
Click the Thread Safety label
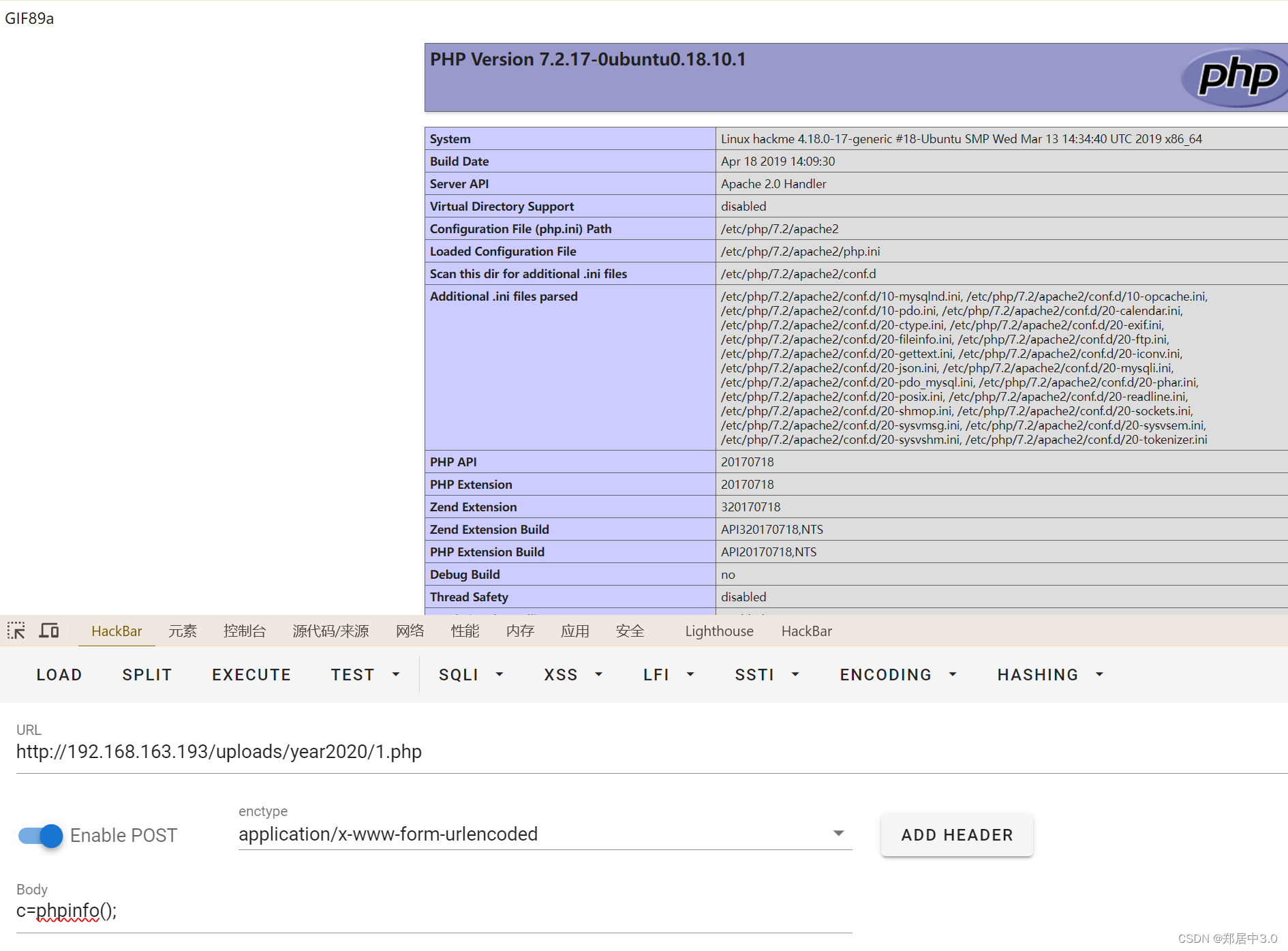coord(469,597)
